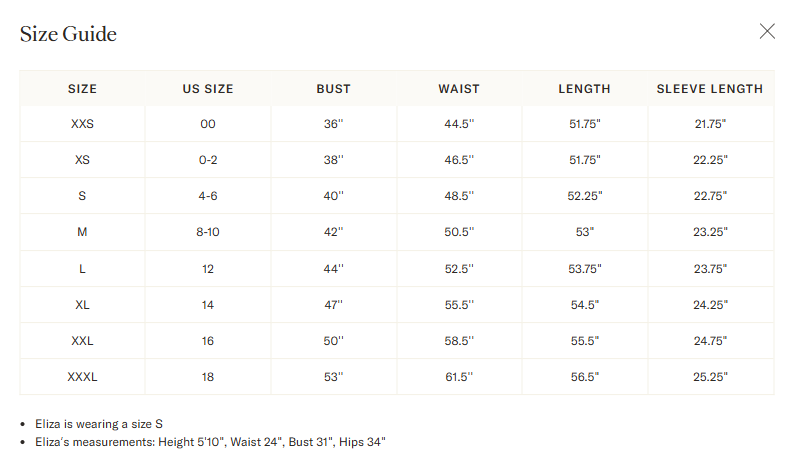Screen dimensions: 791x469
Task: Select the M size row label
Action: click(82, 232)
